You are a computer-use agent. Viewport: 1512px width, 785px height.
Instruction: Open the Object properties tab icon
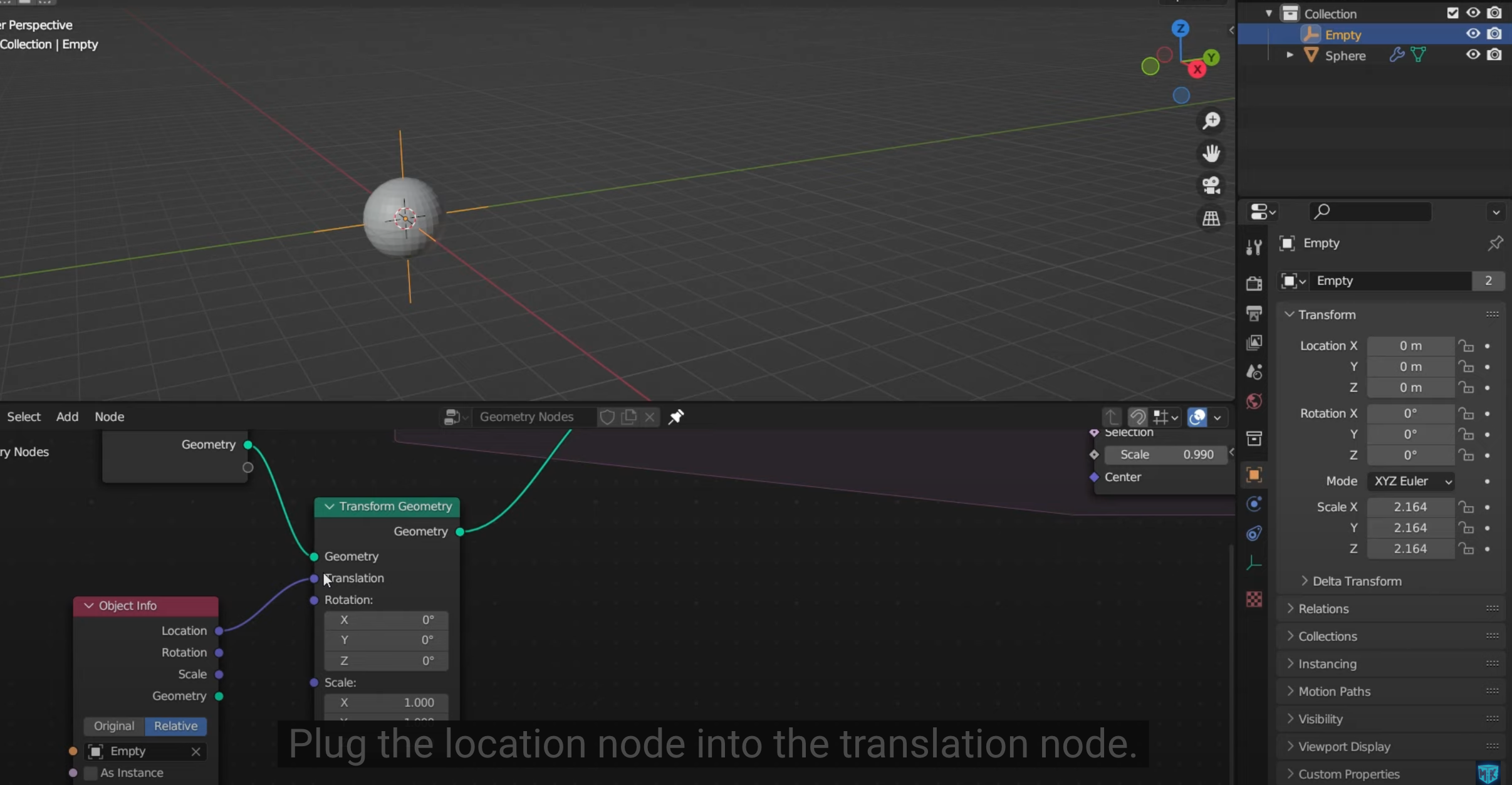pos(1254,475)
